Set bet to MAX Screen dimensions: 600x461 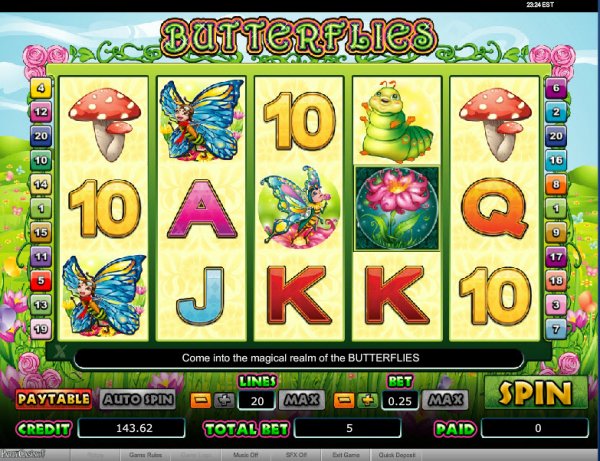click(x=445, y=400)
